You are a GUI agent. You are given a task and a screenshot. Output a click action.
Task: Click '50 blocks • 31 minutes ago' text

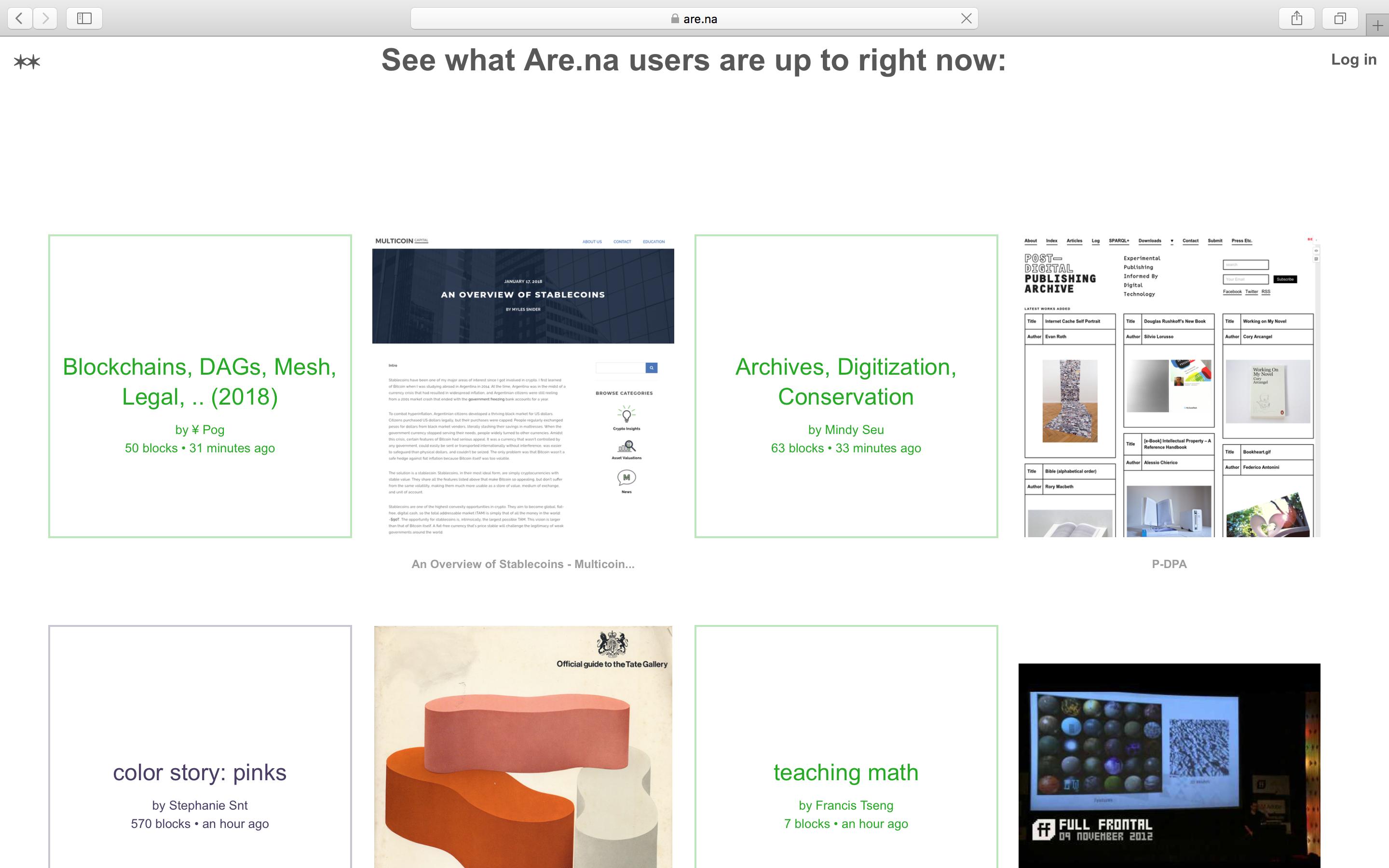coord(200,448)
